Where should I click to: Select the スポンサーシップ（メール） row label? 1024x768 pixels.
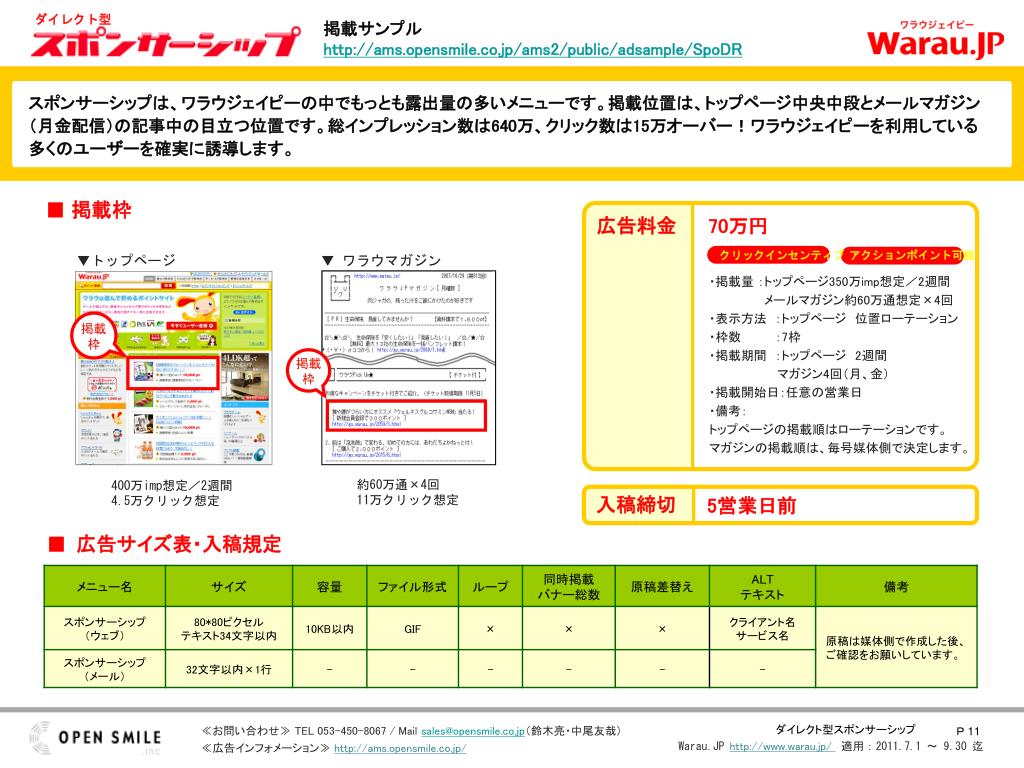tap(104, 669)
